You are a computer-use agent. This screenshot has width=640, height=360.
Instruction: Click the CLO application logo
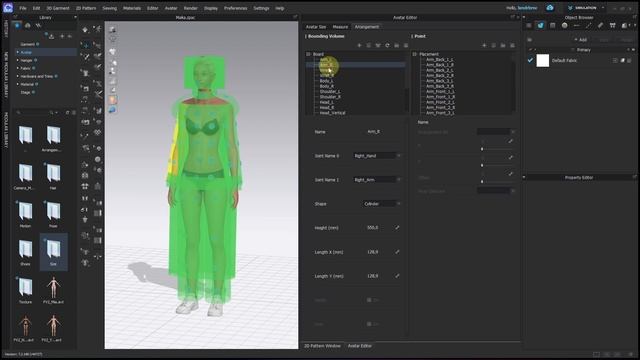(x=8, y=8)
